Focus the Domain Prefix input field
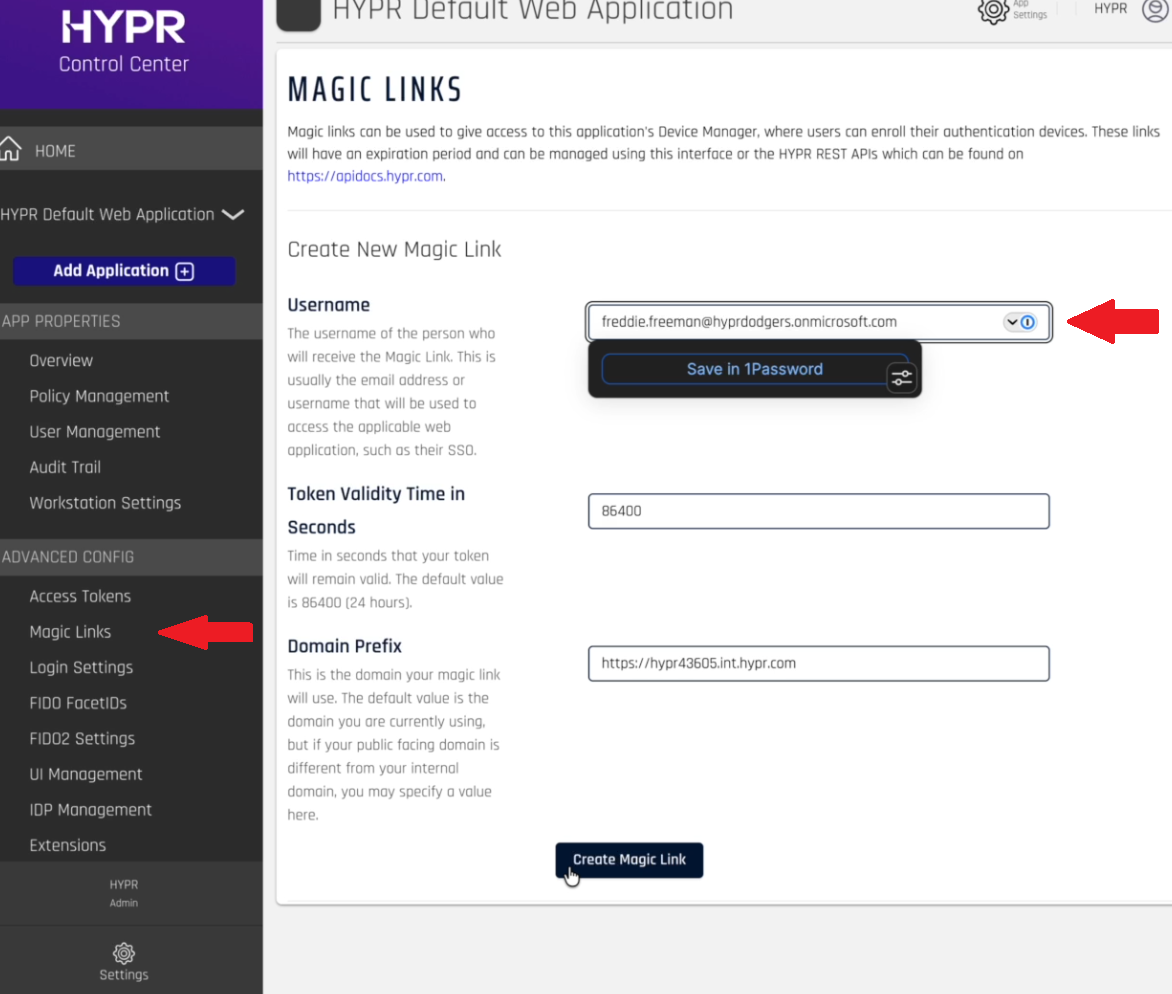The width and height of the screenshot is (1172, 994). tap(818, 663)
